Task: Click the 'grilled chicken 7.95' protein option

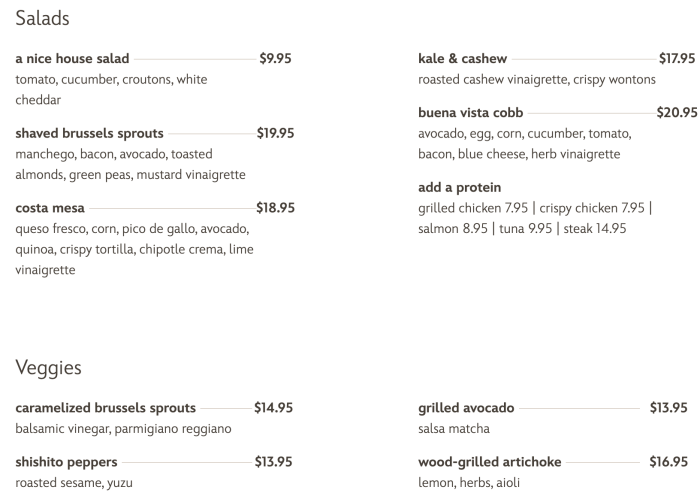Action: click(x=473, y=208)
